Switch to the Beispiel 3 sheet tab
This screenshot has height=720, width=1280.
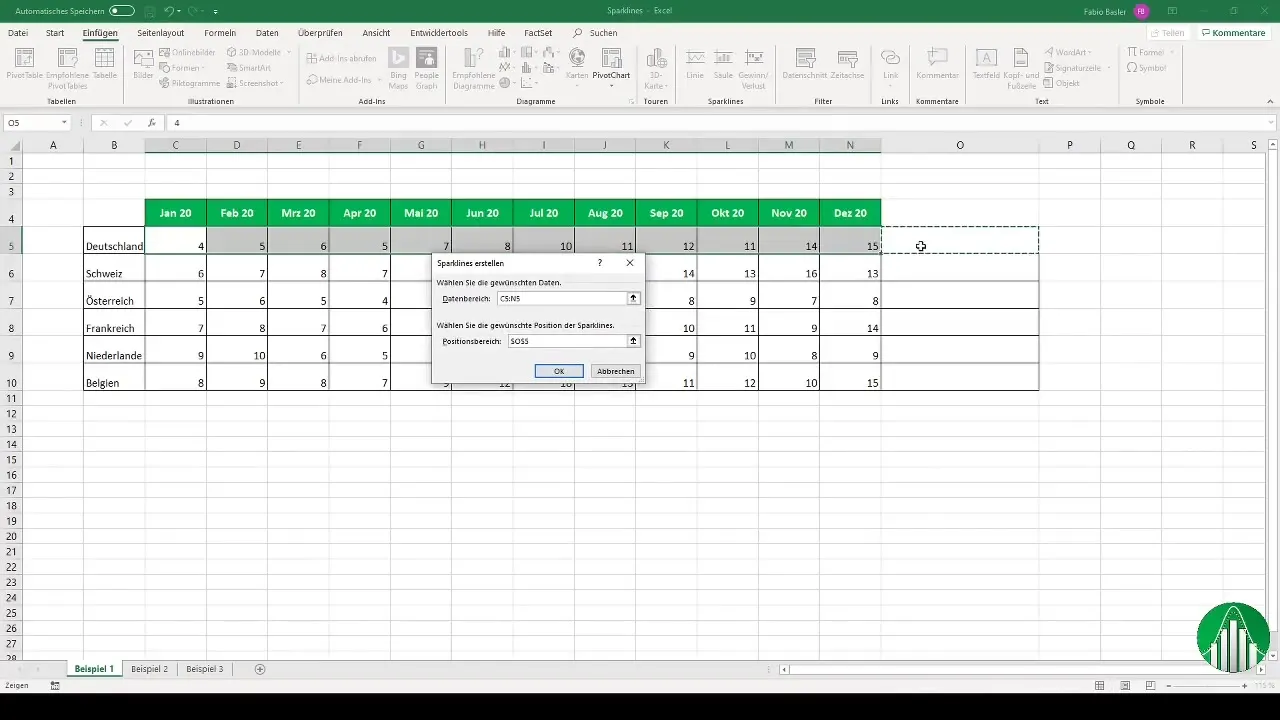tap(205, 668)
